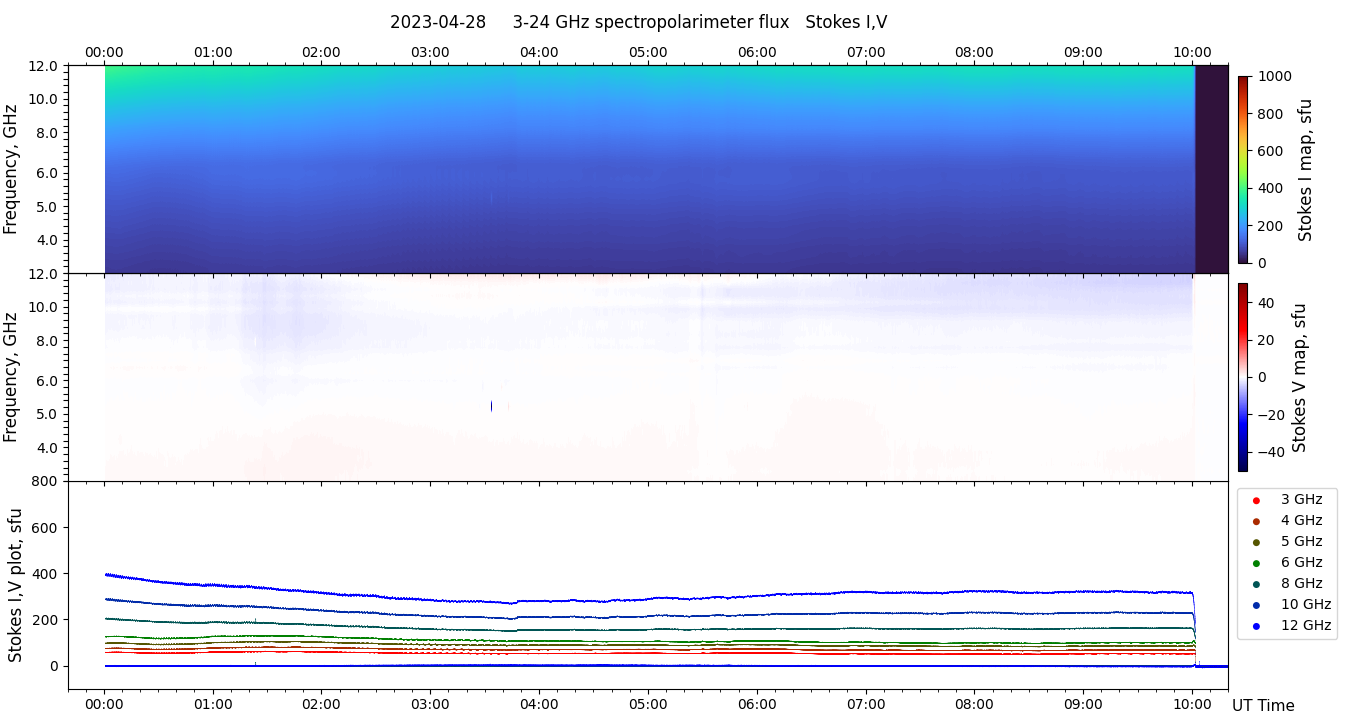Click the black spike in Stokes V map
The height and width of the screenshot is (725, 1350).
click(x=491, y=406)
